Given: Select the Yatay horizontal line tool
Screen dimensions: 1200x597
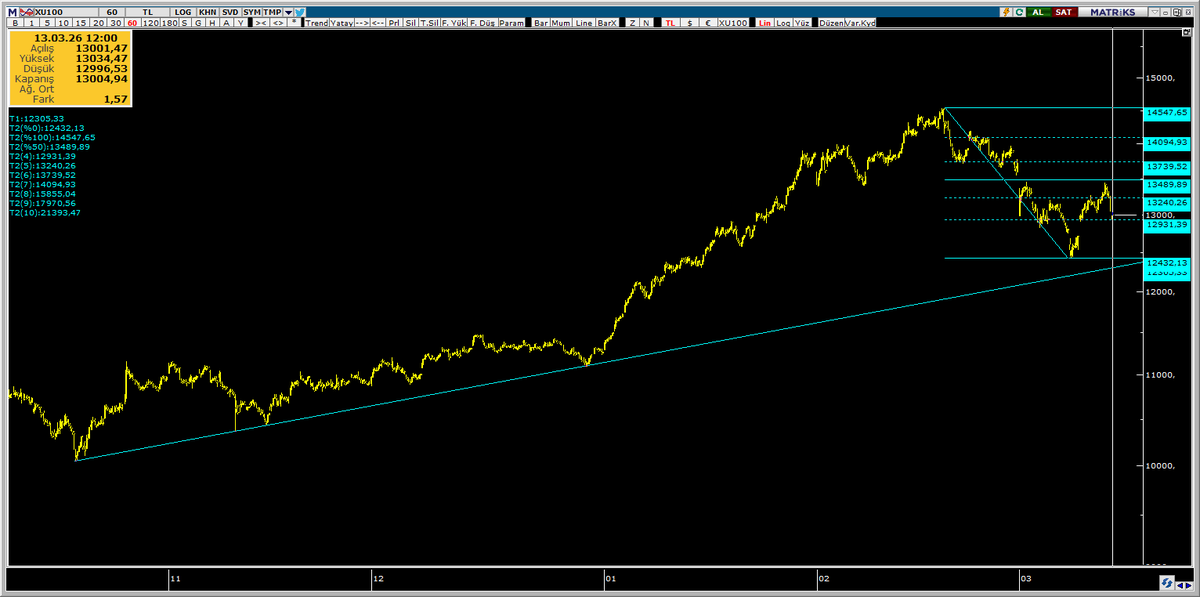Looking at the screenshot, I should tap(342, 23).
